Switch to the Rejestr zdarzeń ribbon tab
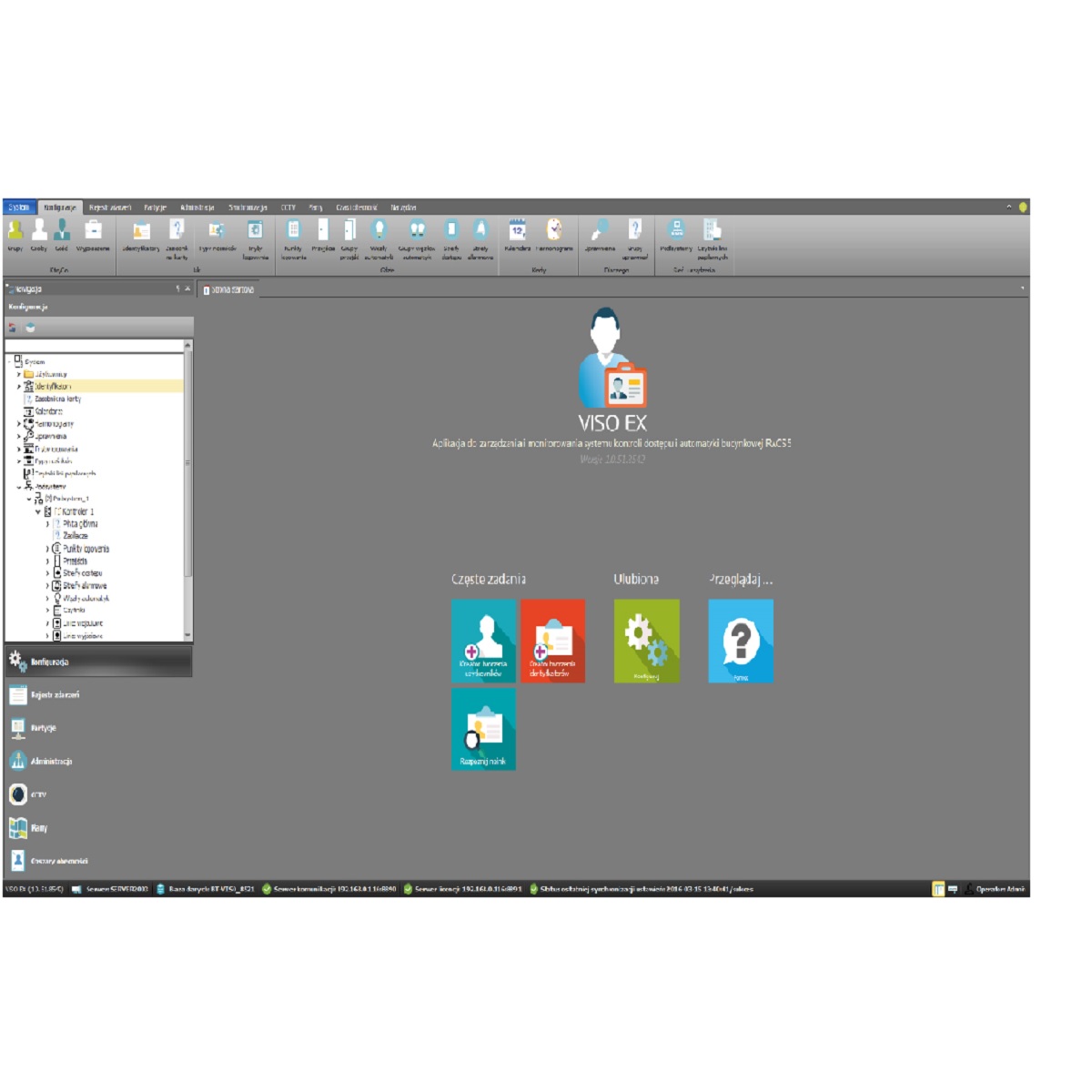This screenshot has height=1092, width=1092. (x=110, y=207)
